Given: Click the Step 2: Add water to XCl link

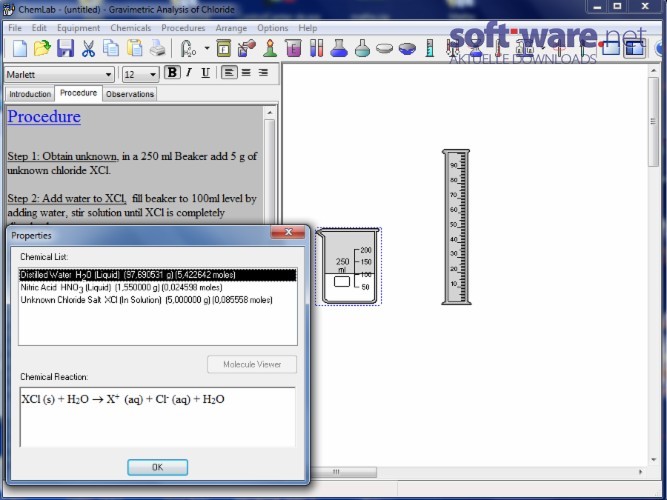Looking at the screenshot, I should (67, 198).
